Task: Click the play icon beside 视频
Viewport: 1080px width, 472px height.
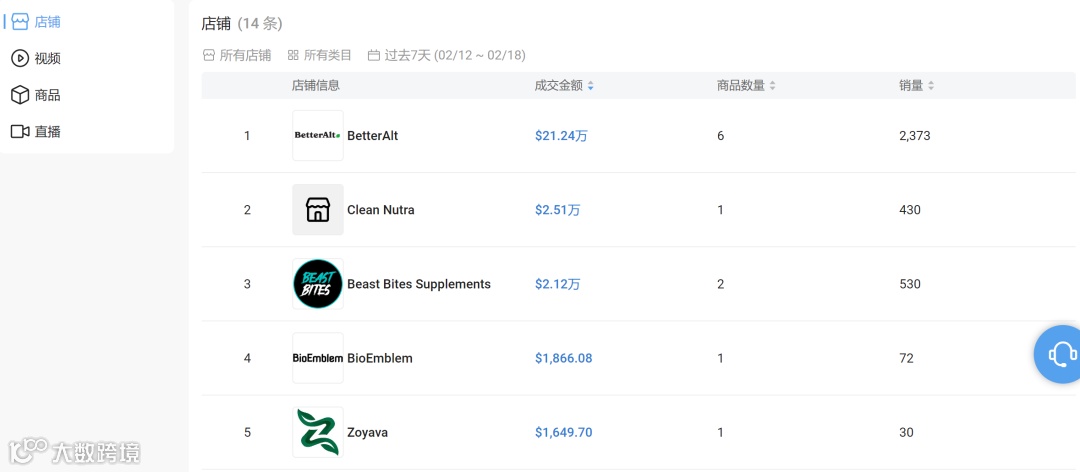Action: (x=20, y=59)
